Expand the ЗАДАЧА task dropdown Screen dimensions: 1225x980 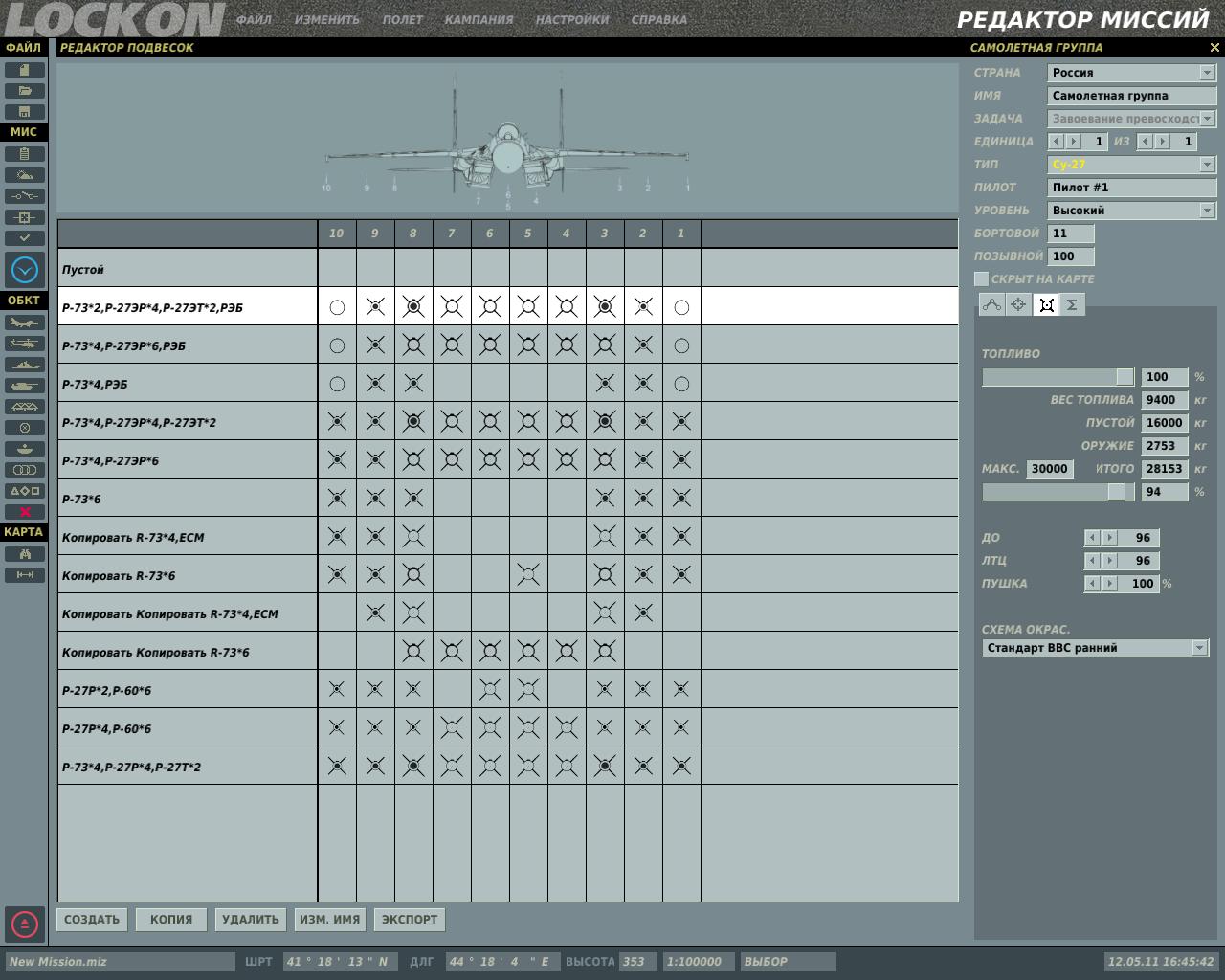[1207, 119]
